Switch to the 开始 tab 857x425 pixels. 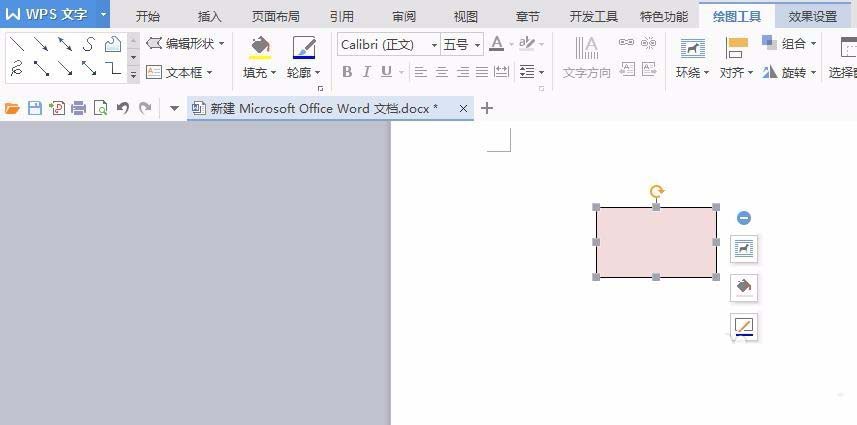pos(148,16)
